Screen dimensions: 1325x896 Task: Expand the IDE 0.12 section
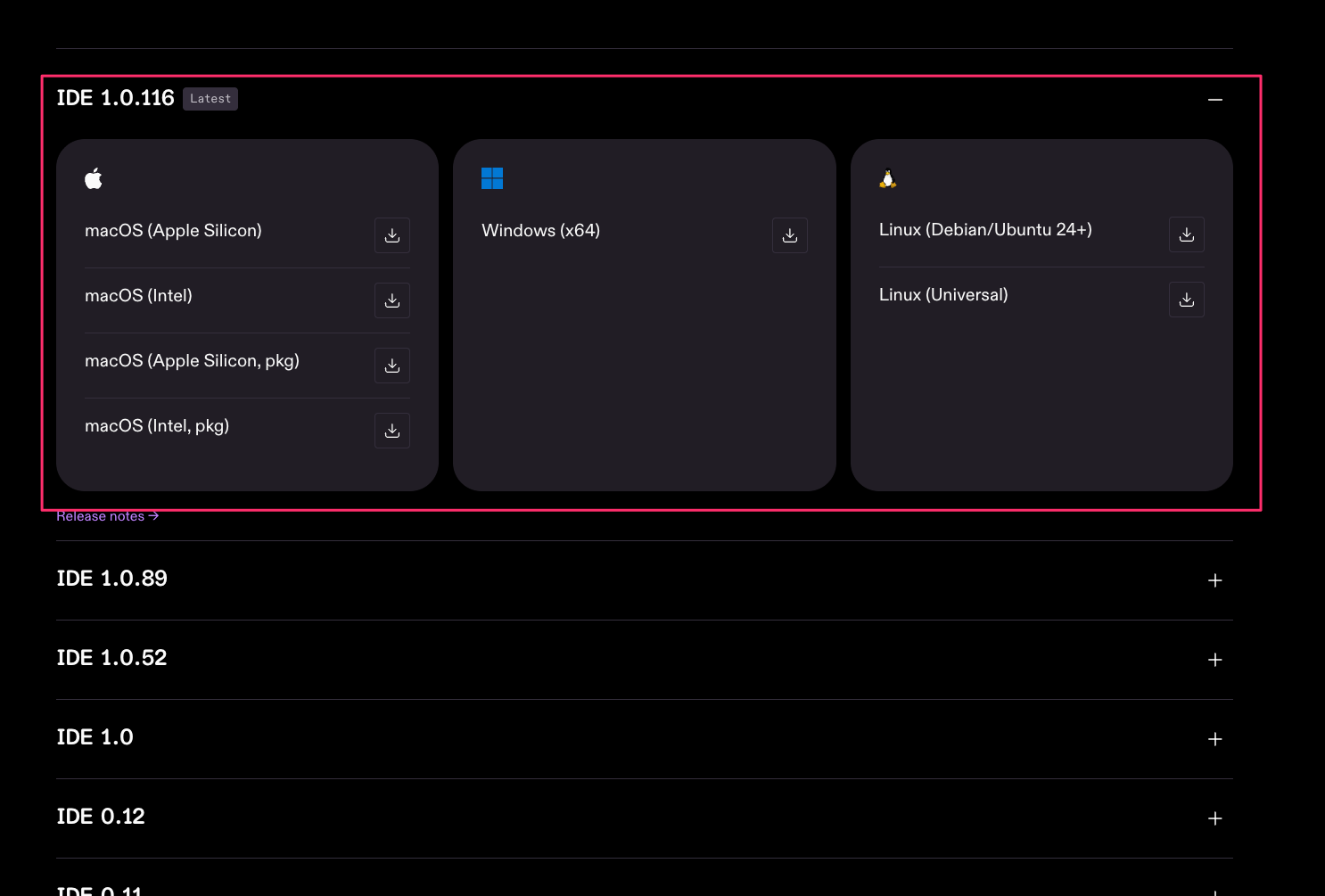[1215, 818]
